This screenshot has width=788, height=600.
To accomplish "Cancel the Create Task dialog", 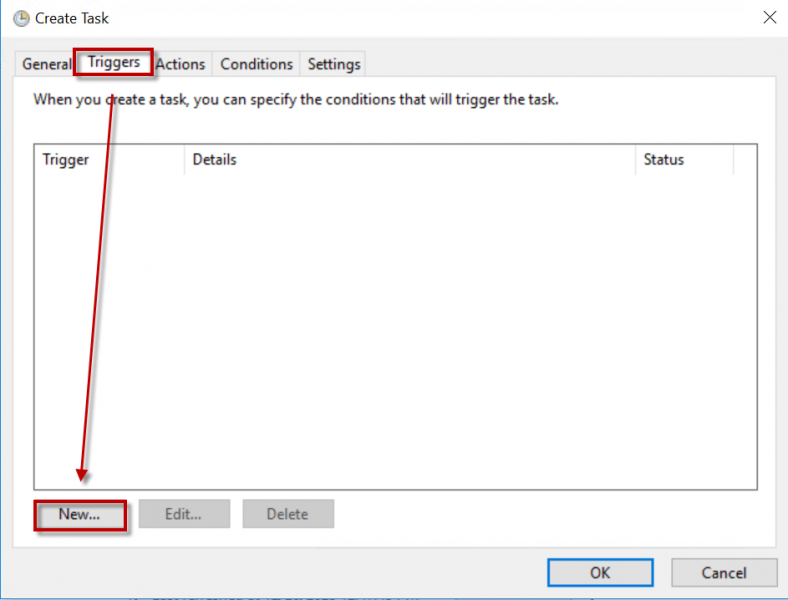I will (724, 573).
